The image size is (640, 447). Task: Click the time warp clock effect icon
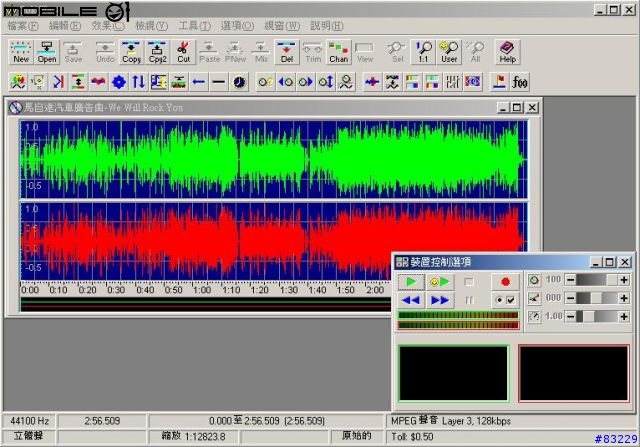click(239, 82)
